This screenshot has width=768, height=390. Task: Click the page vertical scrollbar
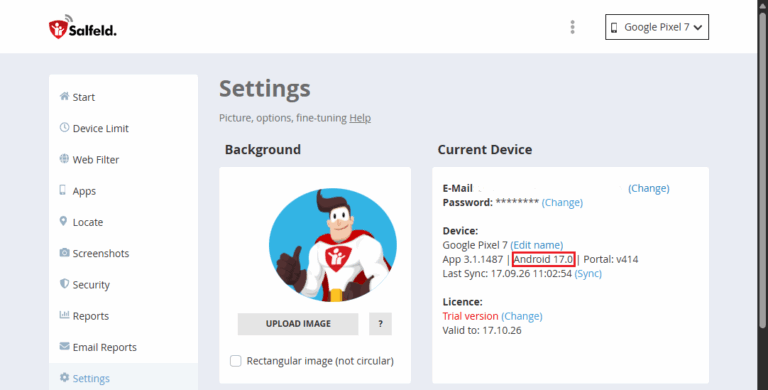(x=763, y=195)
